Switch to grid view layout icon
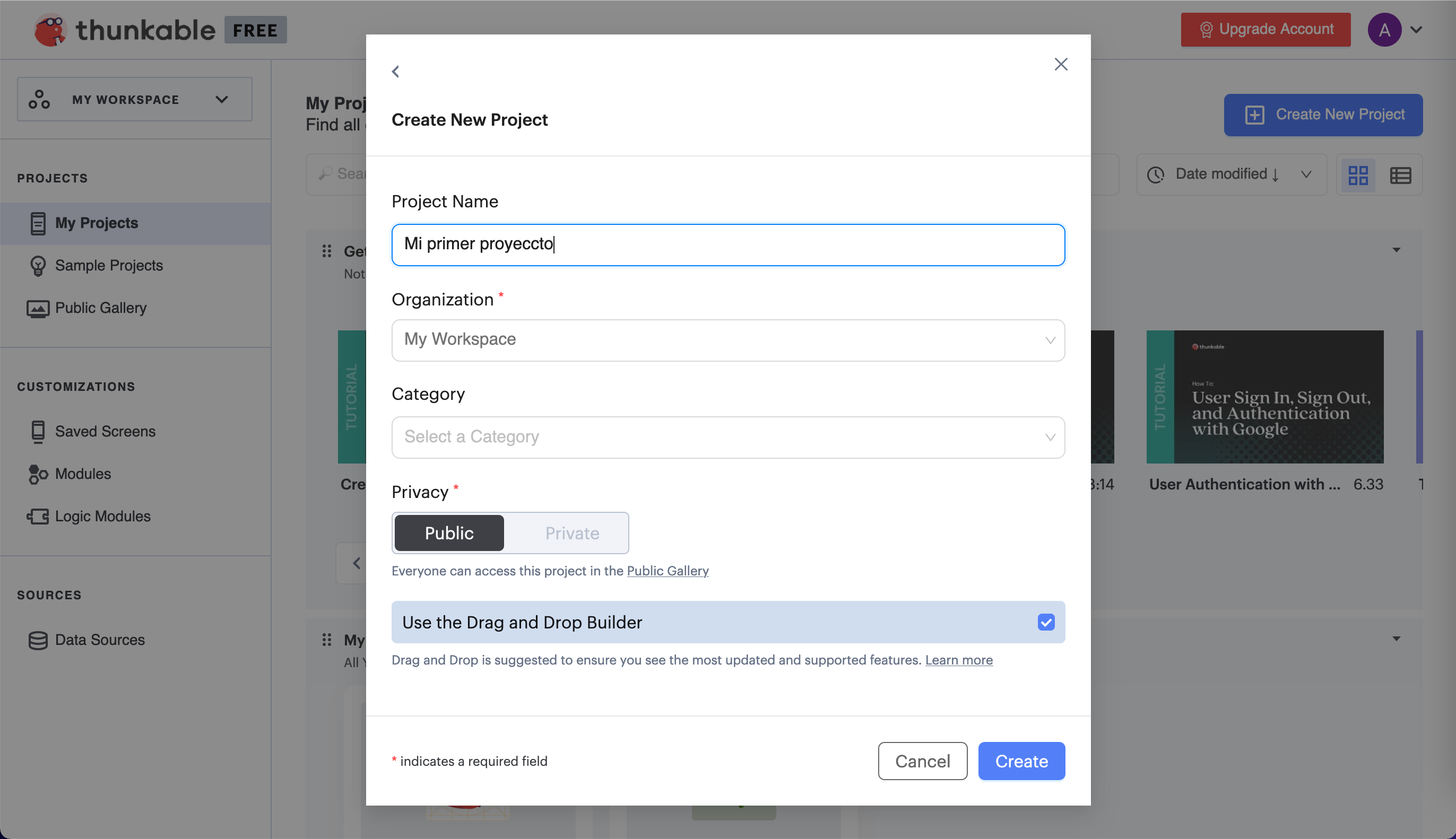The height and width of the screenshot is (839, 1456). [1358, 174]
